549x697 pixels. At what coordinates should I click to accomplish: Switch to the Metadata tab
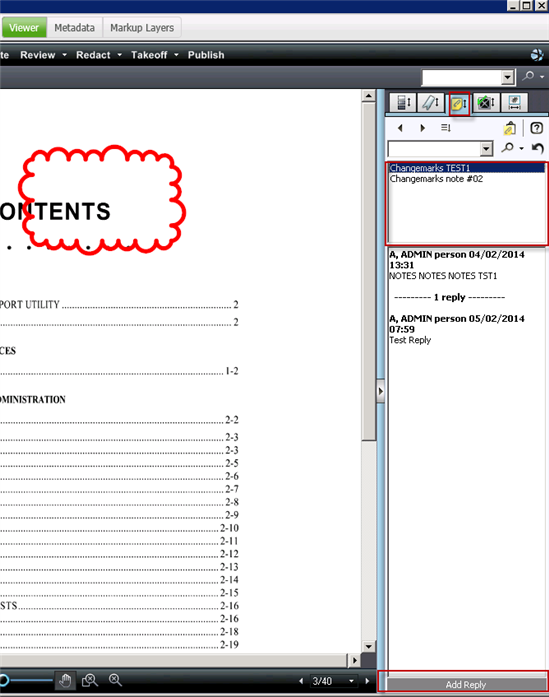tap(75, 28)
